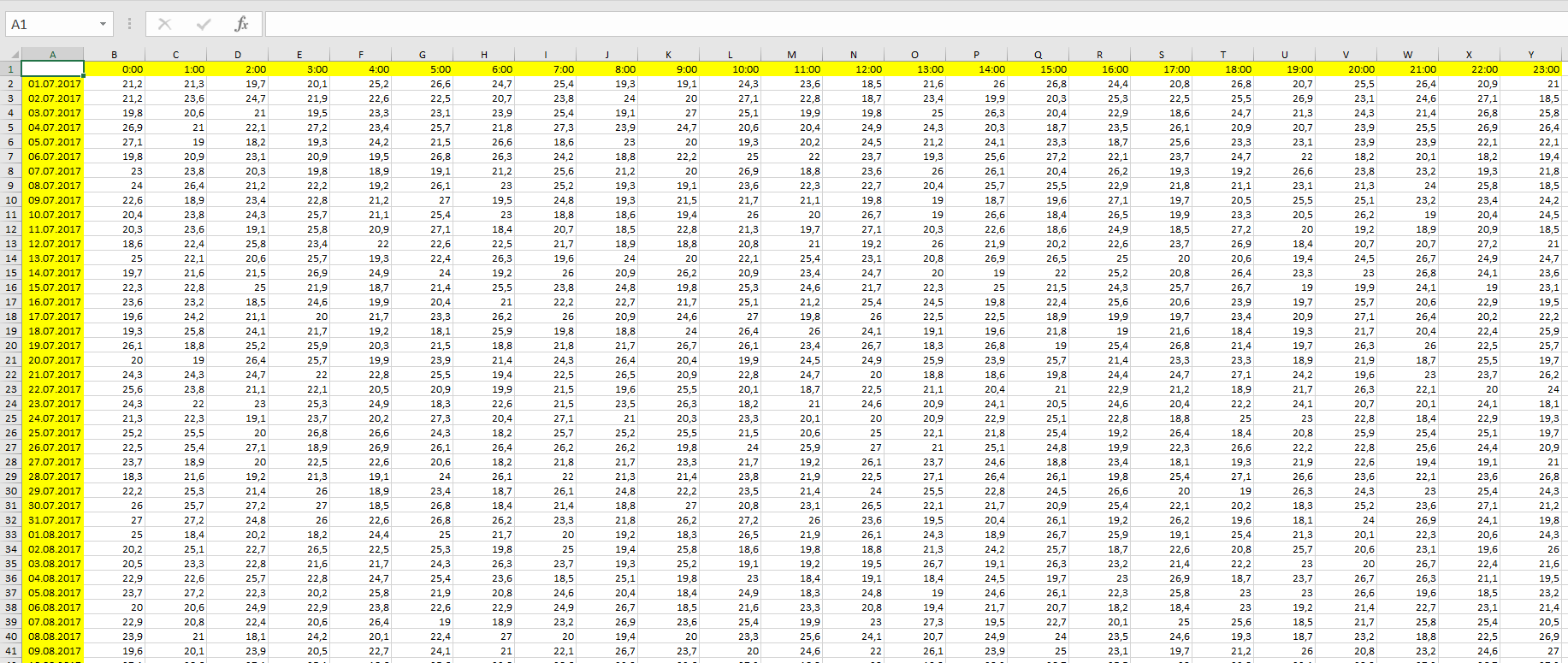Select column Y header
The width and height of the screenshot is (1568, 663).
tap(1531, 54)
